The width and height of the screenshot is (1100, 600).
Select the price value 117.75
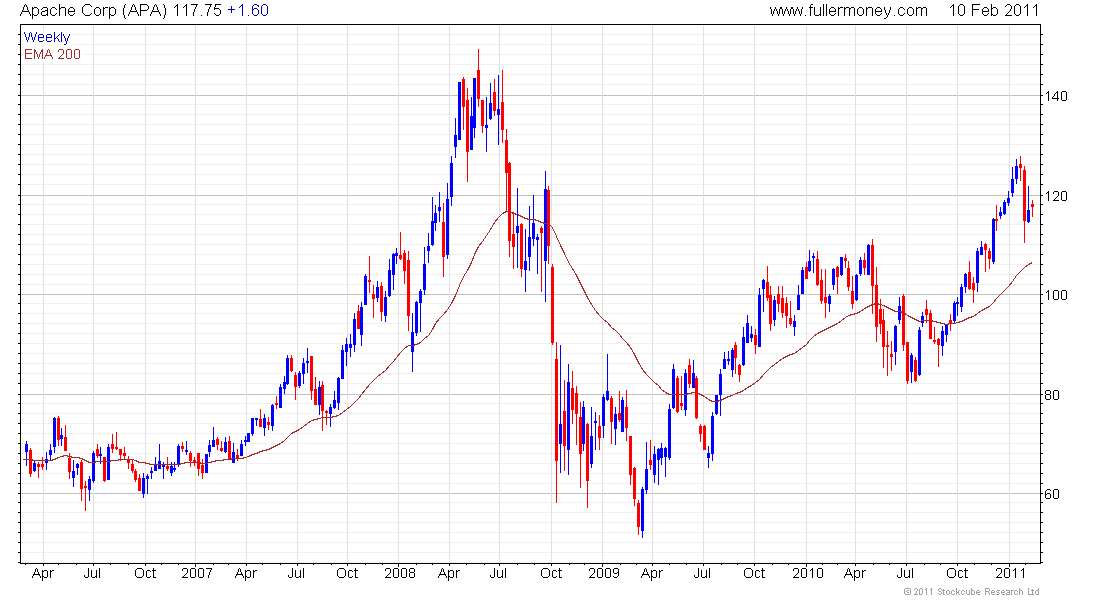tap(198, 11)
